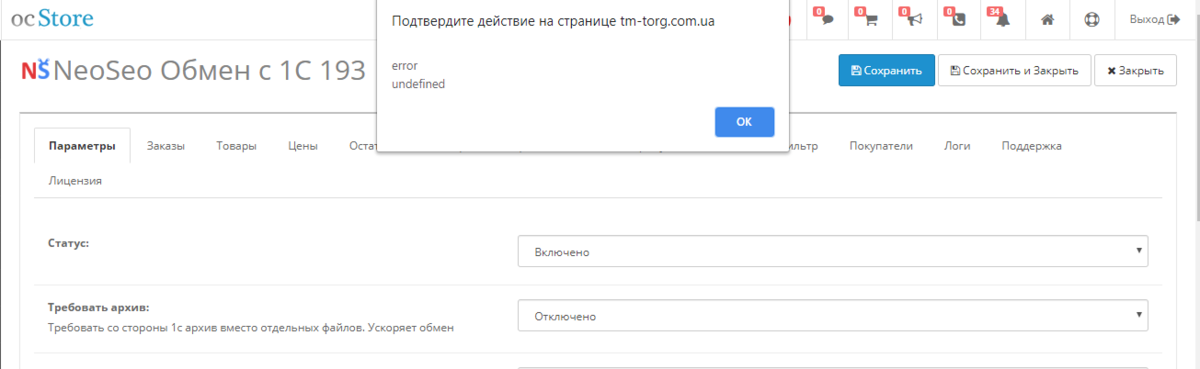1200x369 pixels.
Task: Click the Закрыть button
Action: coord(1135,71)
